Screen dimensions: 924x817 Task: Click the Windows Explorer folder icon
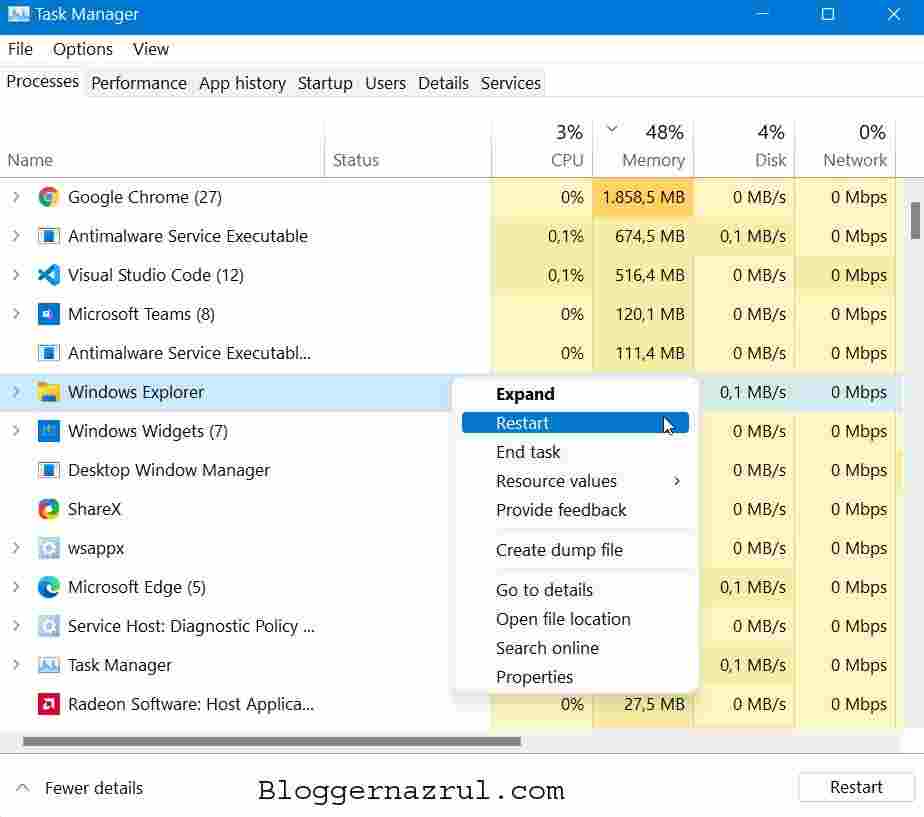click(x=48, y=392)
